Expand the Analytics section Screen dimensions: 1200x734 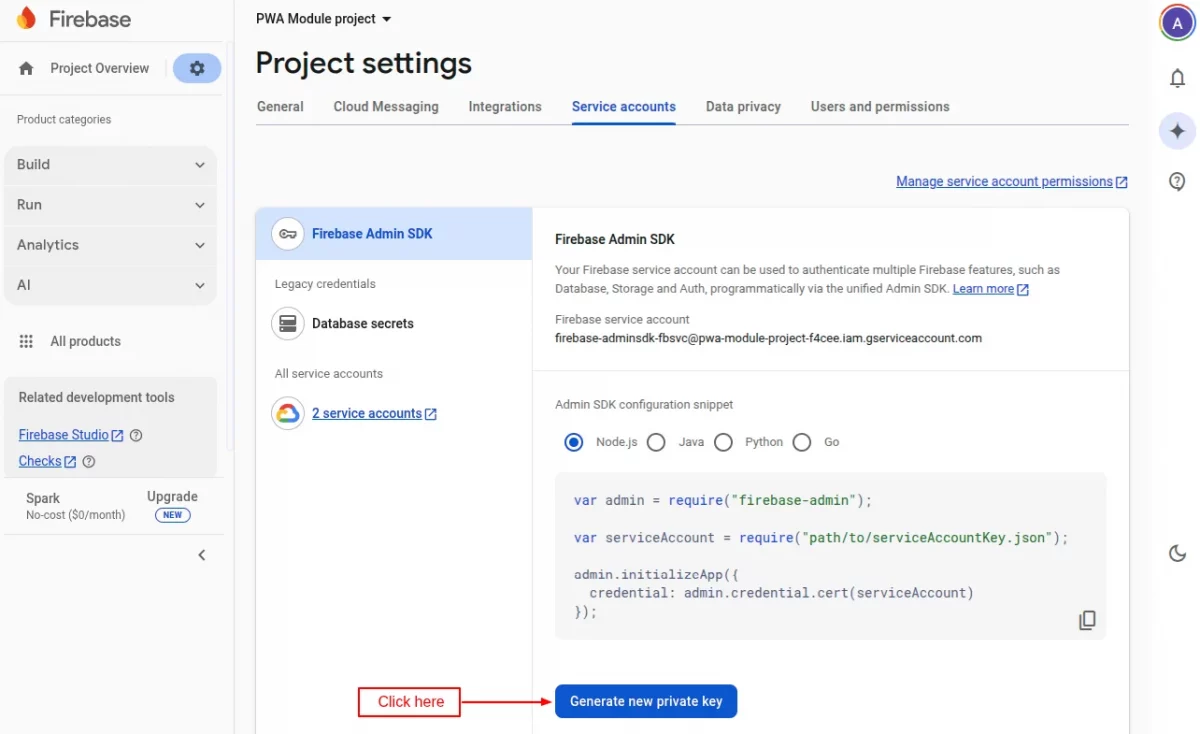pos(110,244)
